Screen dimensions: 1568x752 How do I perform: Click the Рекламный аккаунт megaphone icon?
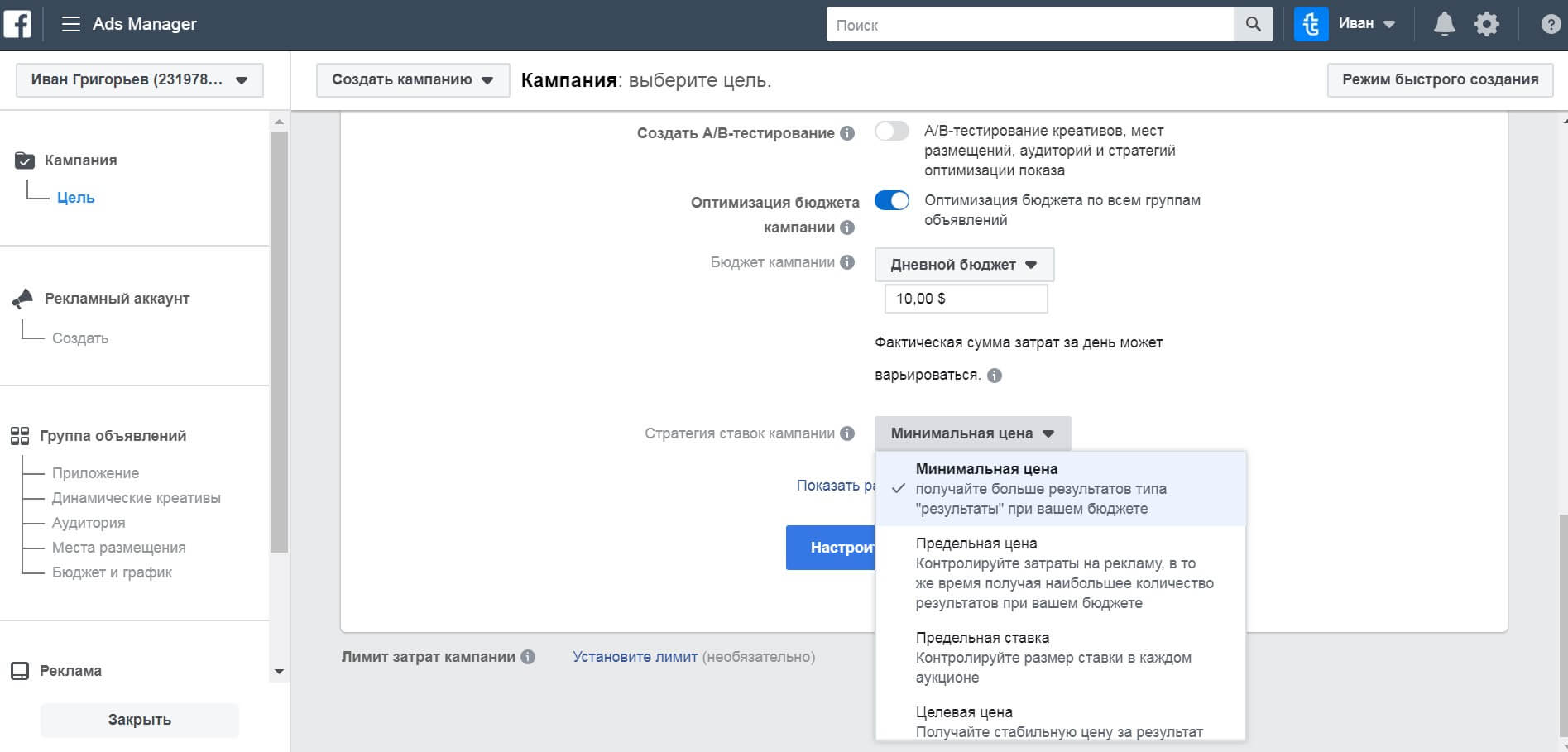[x=23, y=299]
